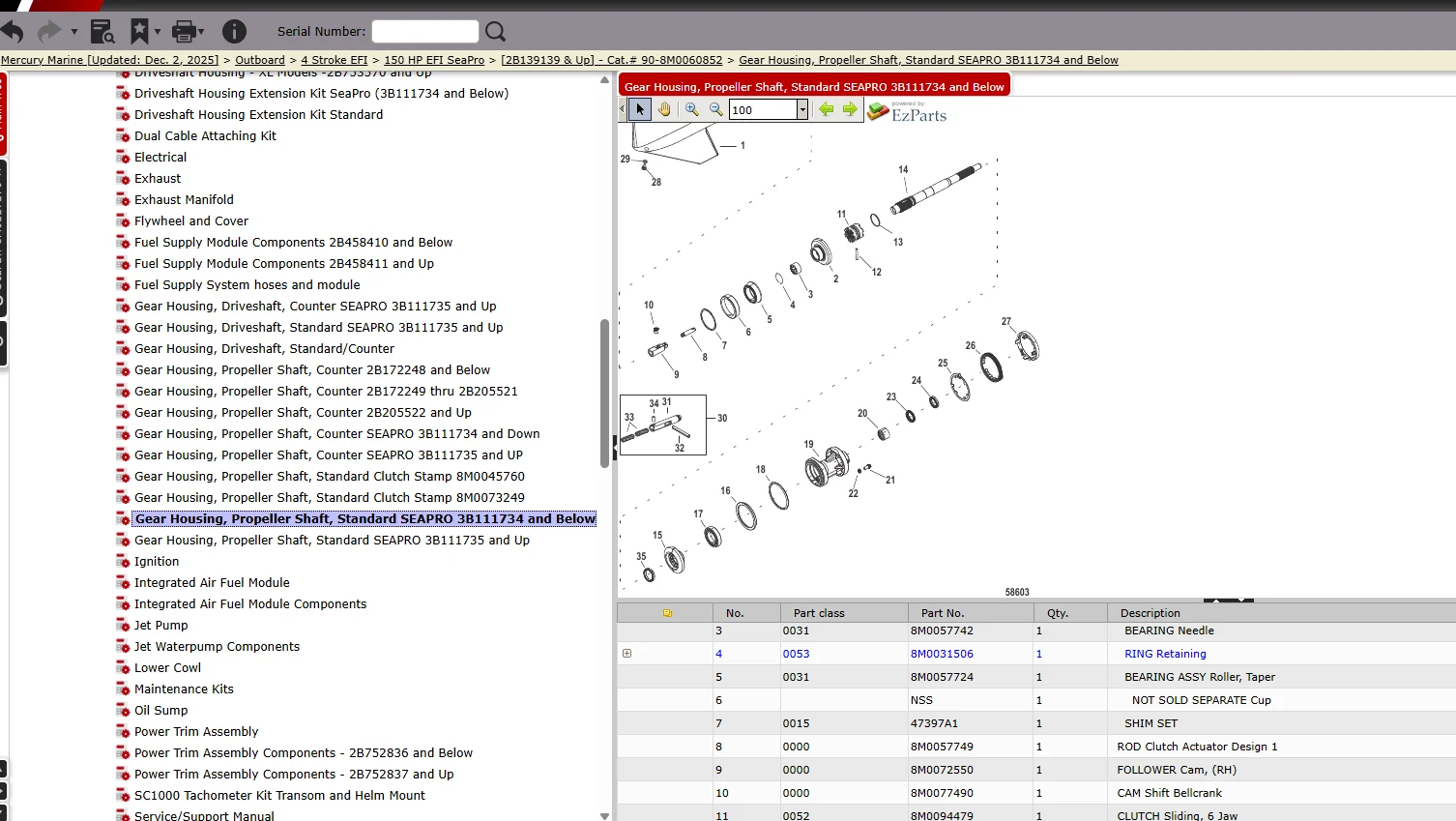1456x821 pixels.
Task: Click the 150 HP EFI SeaPro breadcrumb
Action: click(434, 60)
